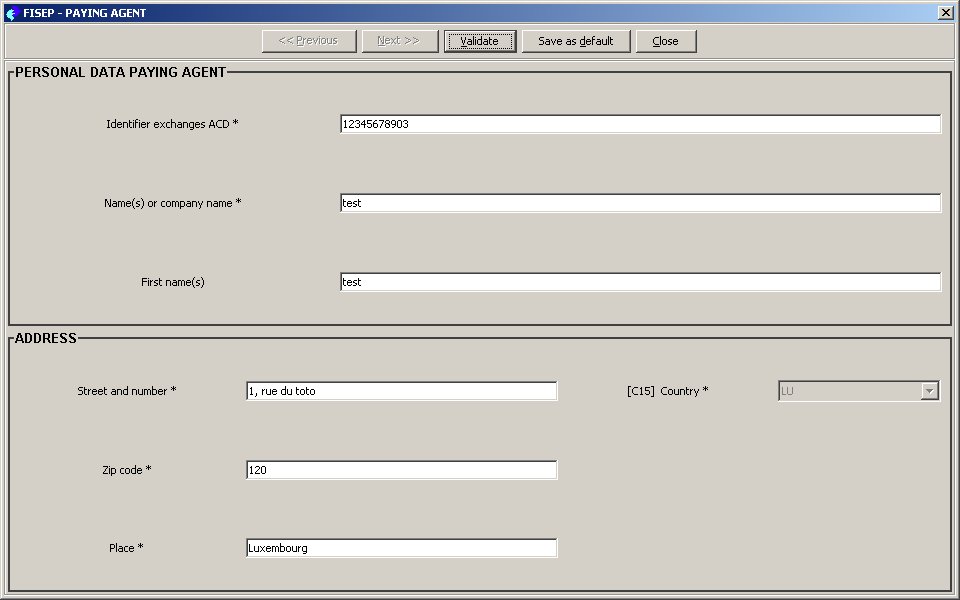Click the Close button in the toolbar
The width and height of the screenshot is (960, 600).
tap(665, 41)
